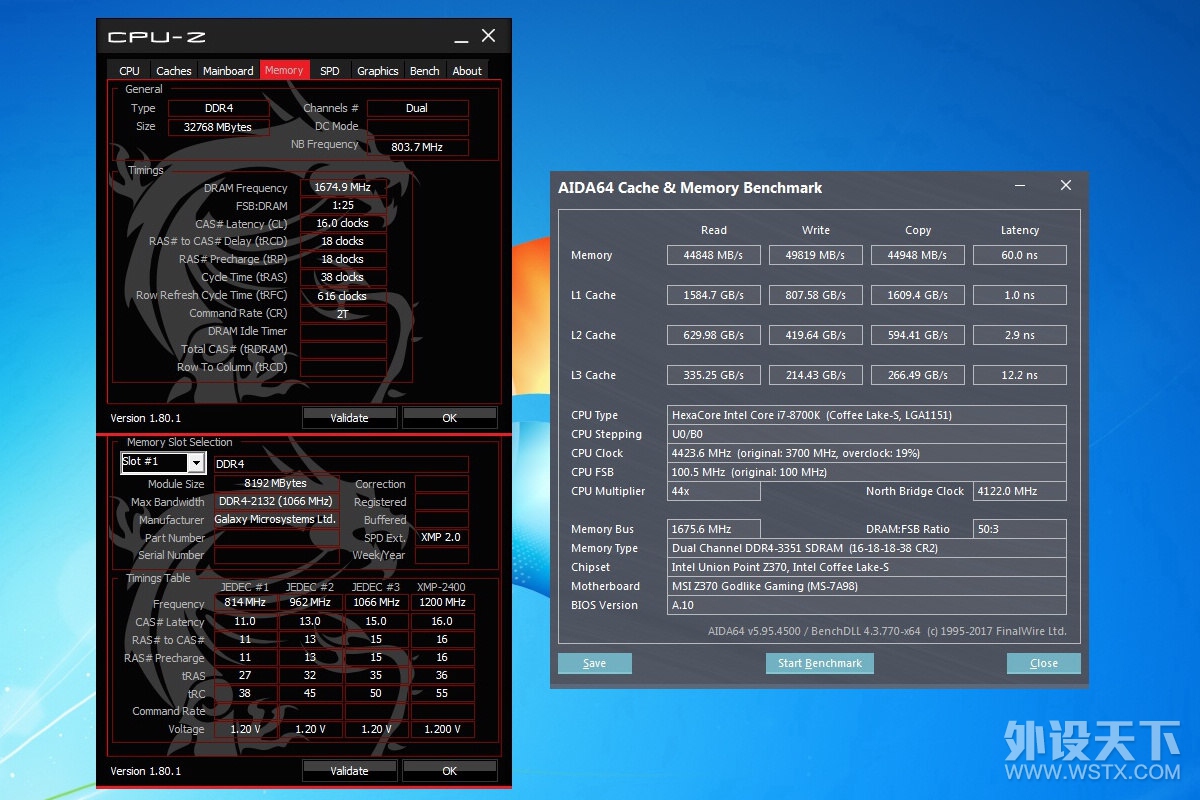Screen dimensions: 1200x800
Task: Click the JEDEC #3 frequency 1066 MHz cell
Action: (x=376, y=603)
